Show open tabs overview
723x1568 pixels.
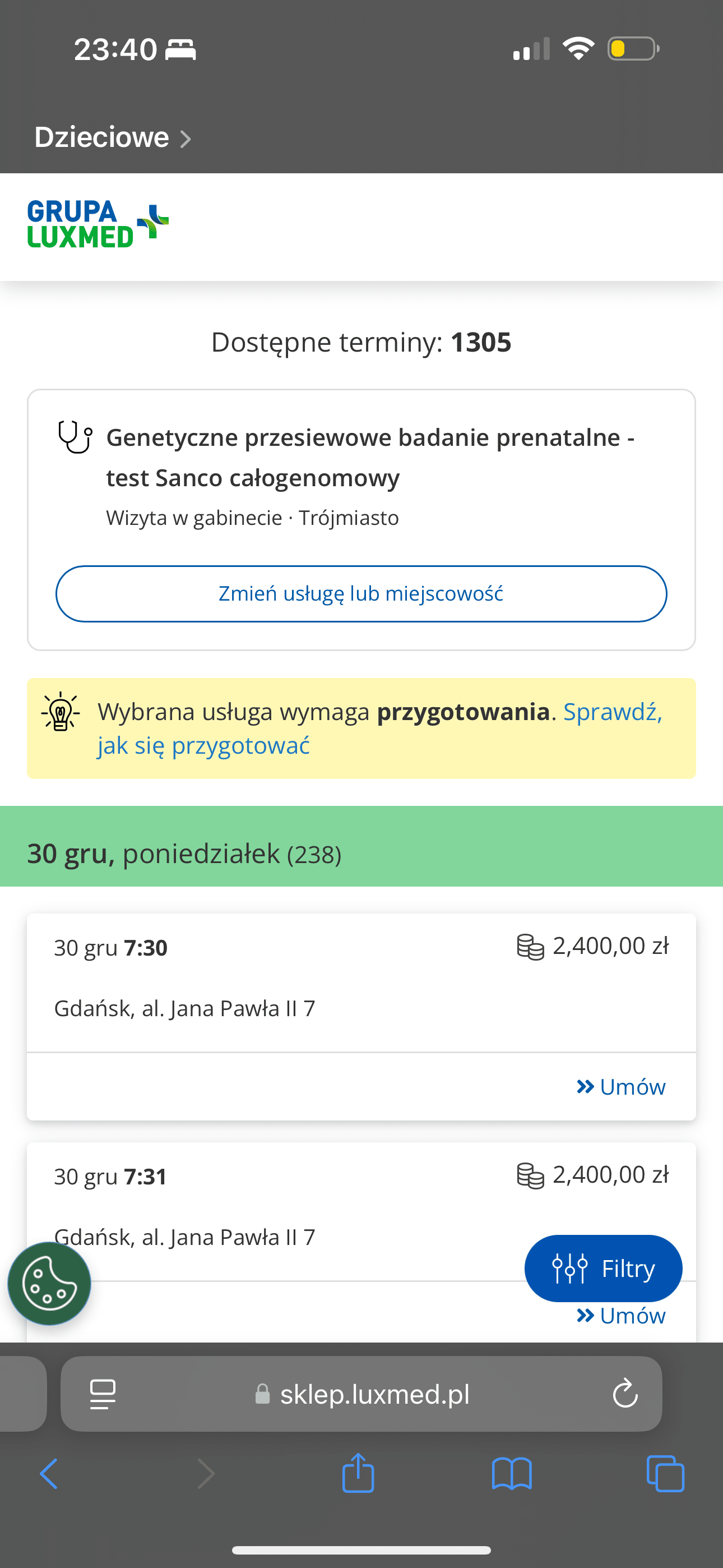click(665, 1473)
